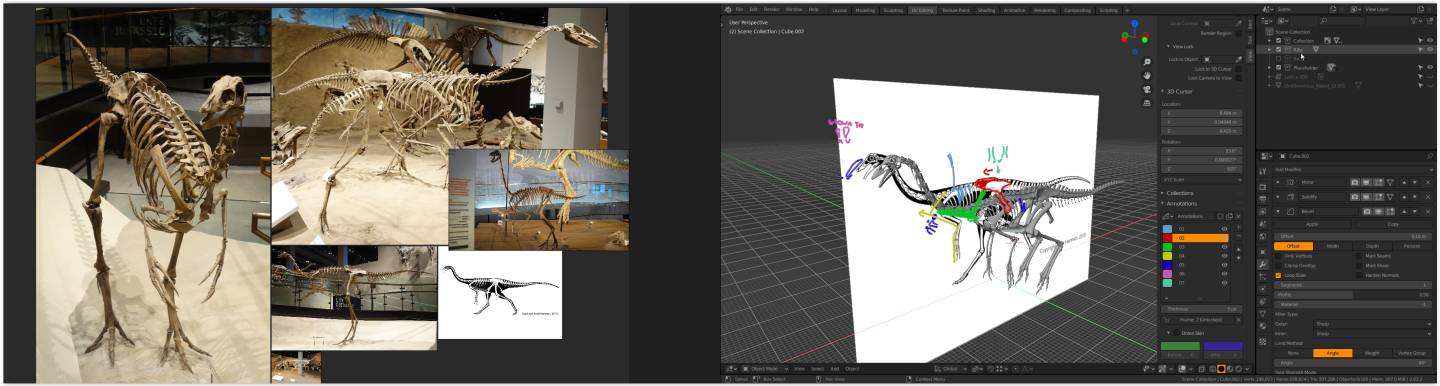Expand the Onion Skin section

coord(1169,332)
